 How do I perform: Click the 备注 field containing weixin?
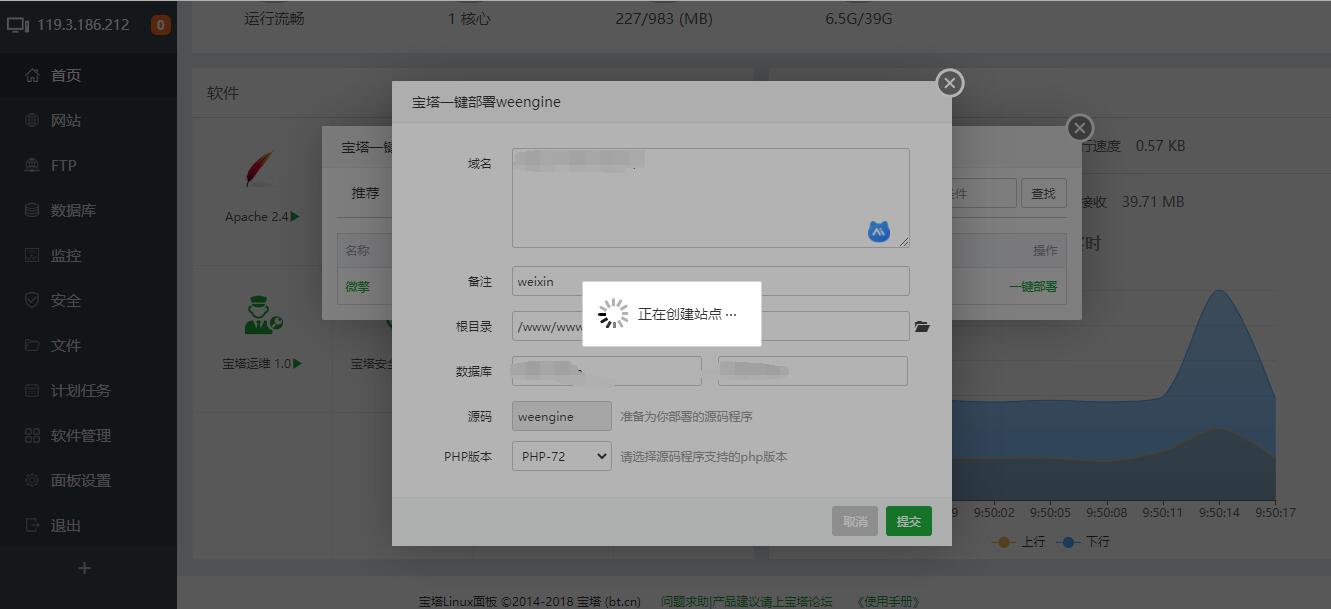[711, 281]
